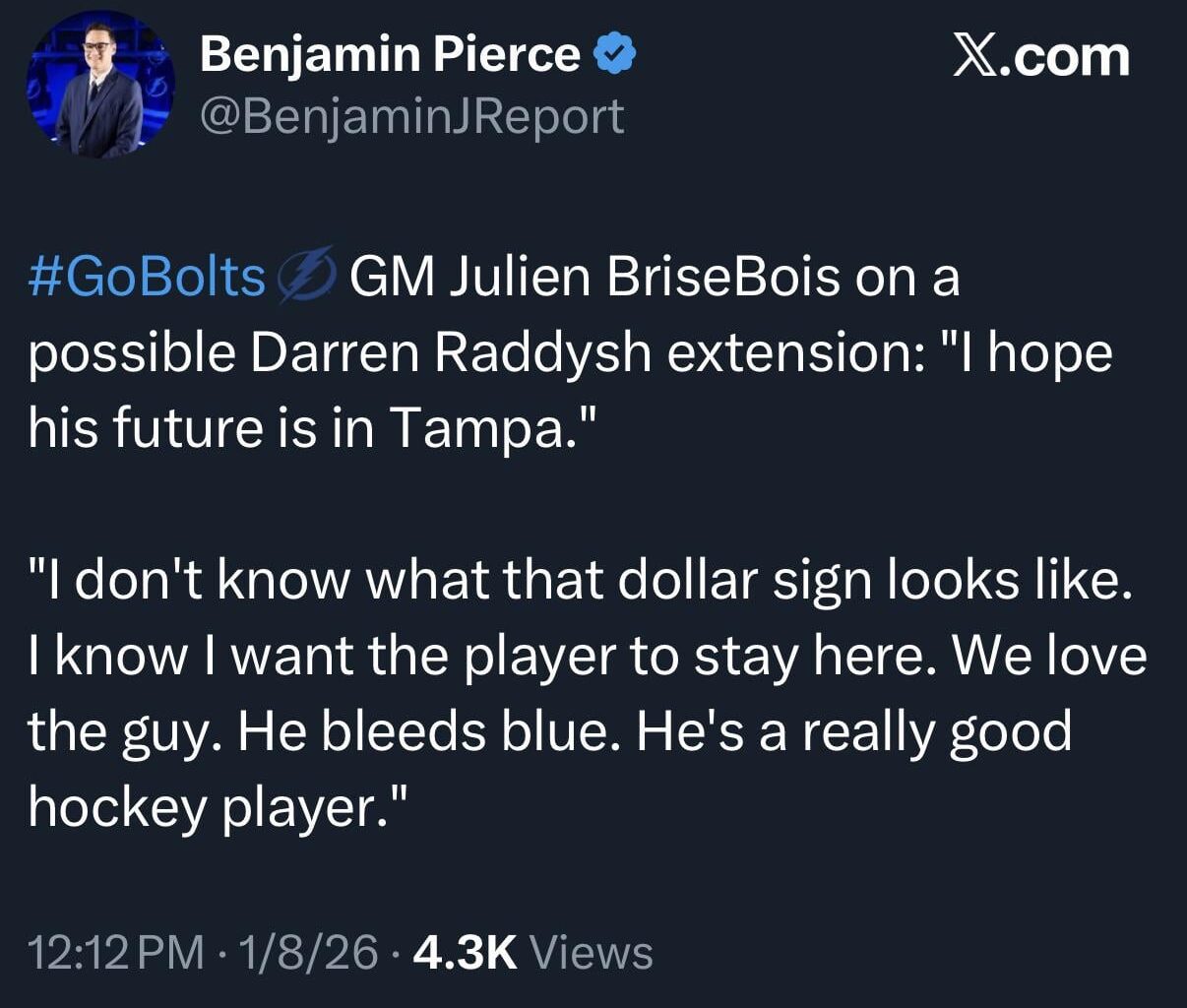
Task: Click the lightning bolt emoji after #GoBolts
Action: point(307,276)
